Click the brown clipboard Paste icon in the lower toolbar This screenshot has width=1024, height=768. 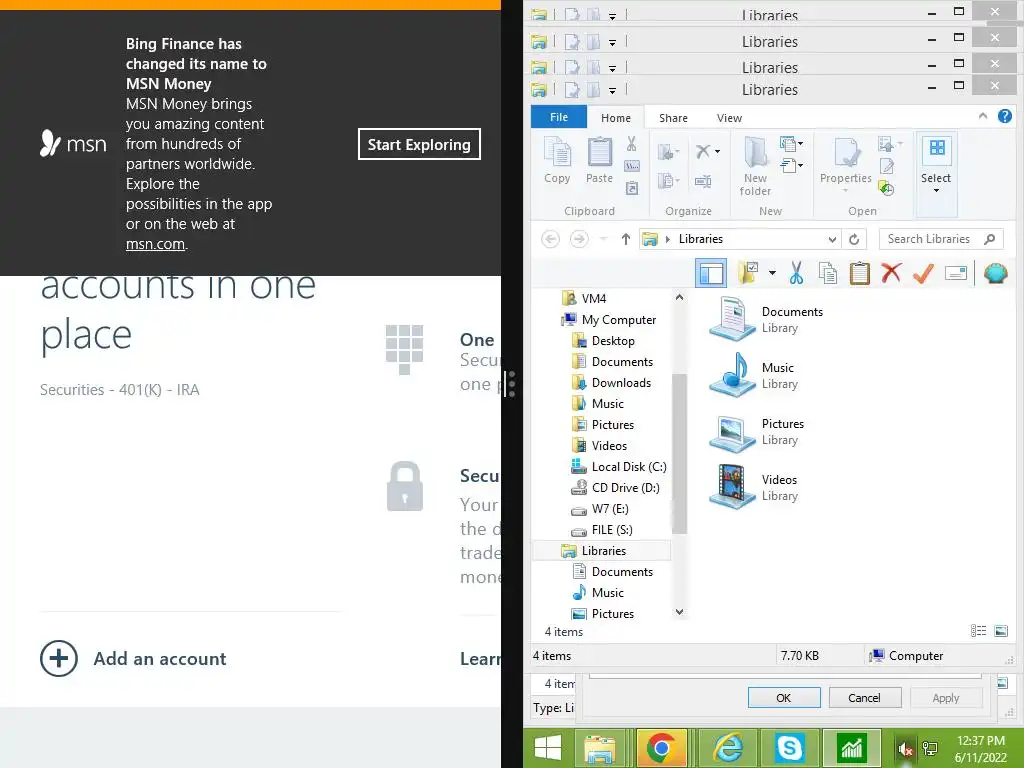859,273
